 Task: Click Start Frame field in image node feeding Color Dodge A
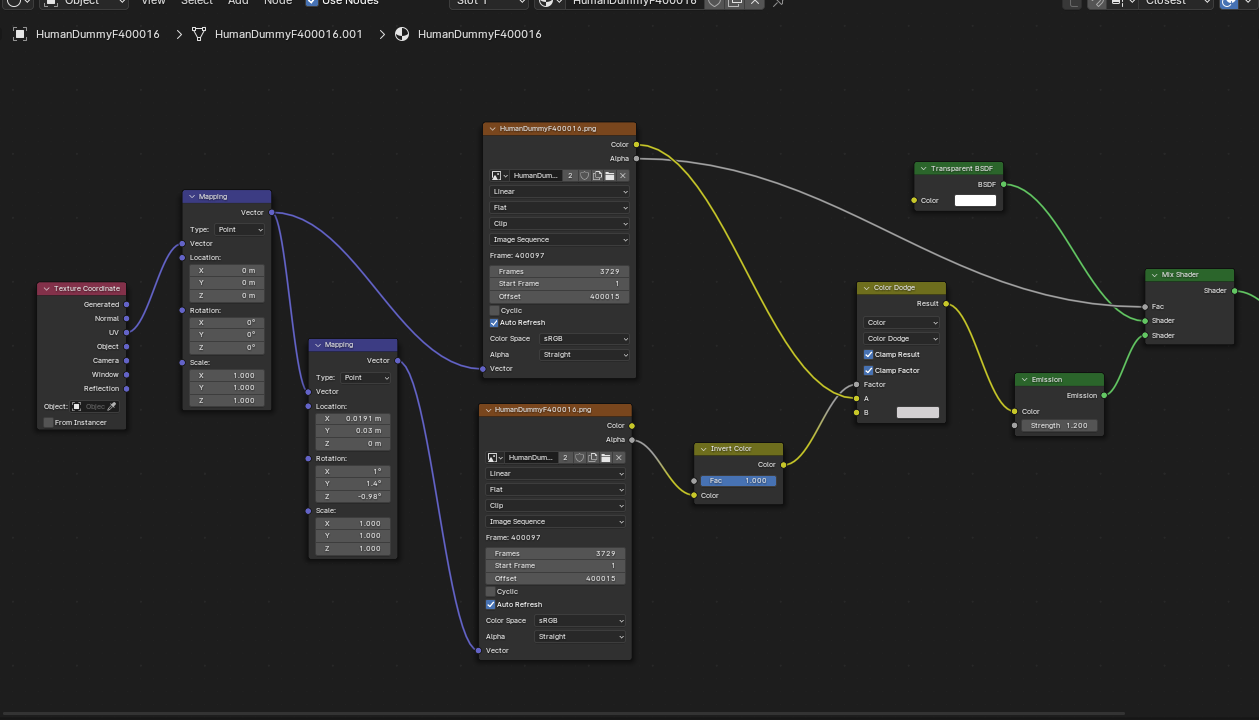(559, 284)
